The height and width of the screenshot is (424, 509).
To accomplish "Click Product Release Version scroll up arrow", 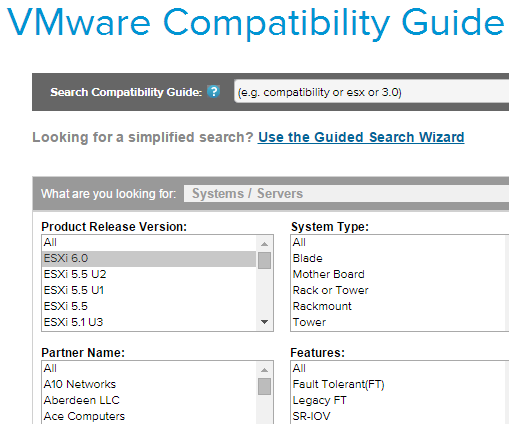I will tap(264, 244).
